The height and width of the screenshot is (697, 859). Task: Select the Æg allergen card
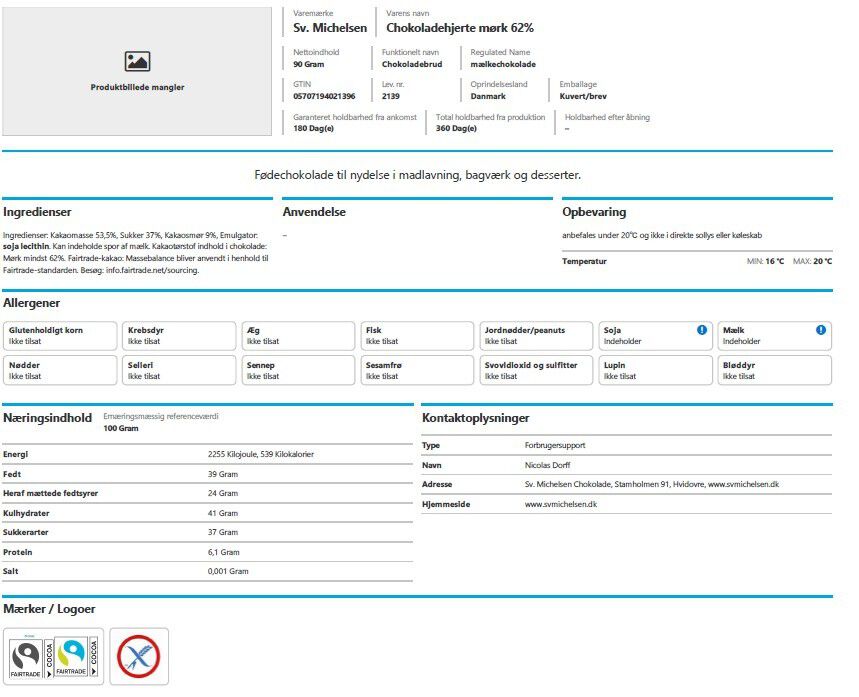tap(298, 336)
